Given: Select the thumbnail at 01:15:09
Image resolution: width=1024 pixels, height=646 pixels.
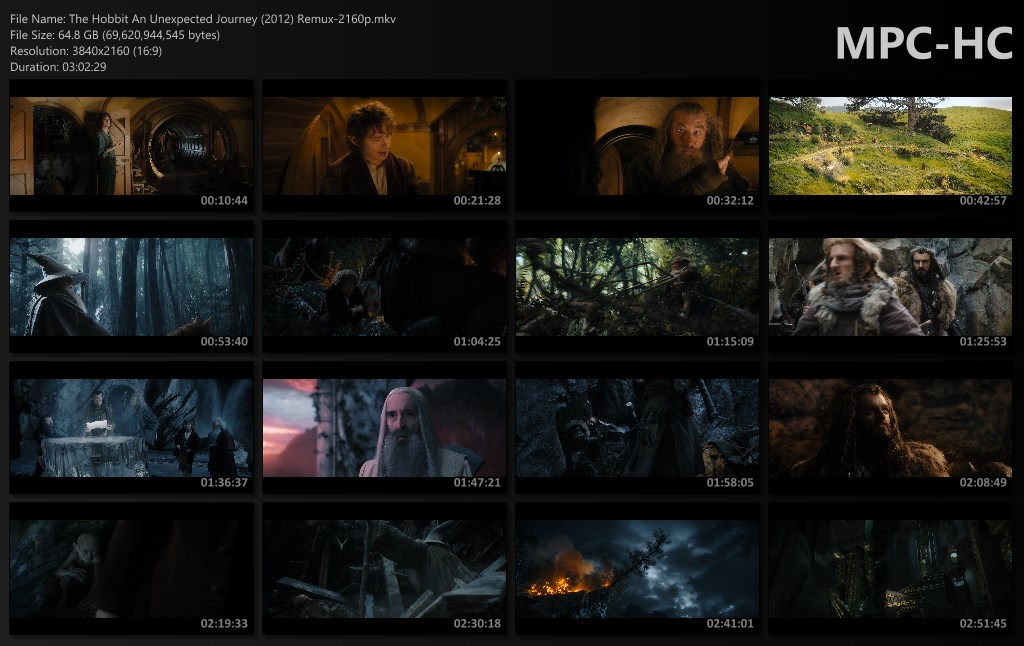Looking at the screenshot, I should coord(637,286).
